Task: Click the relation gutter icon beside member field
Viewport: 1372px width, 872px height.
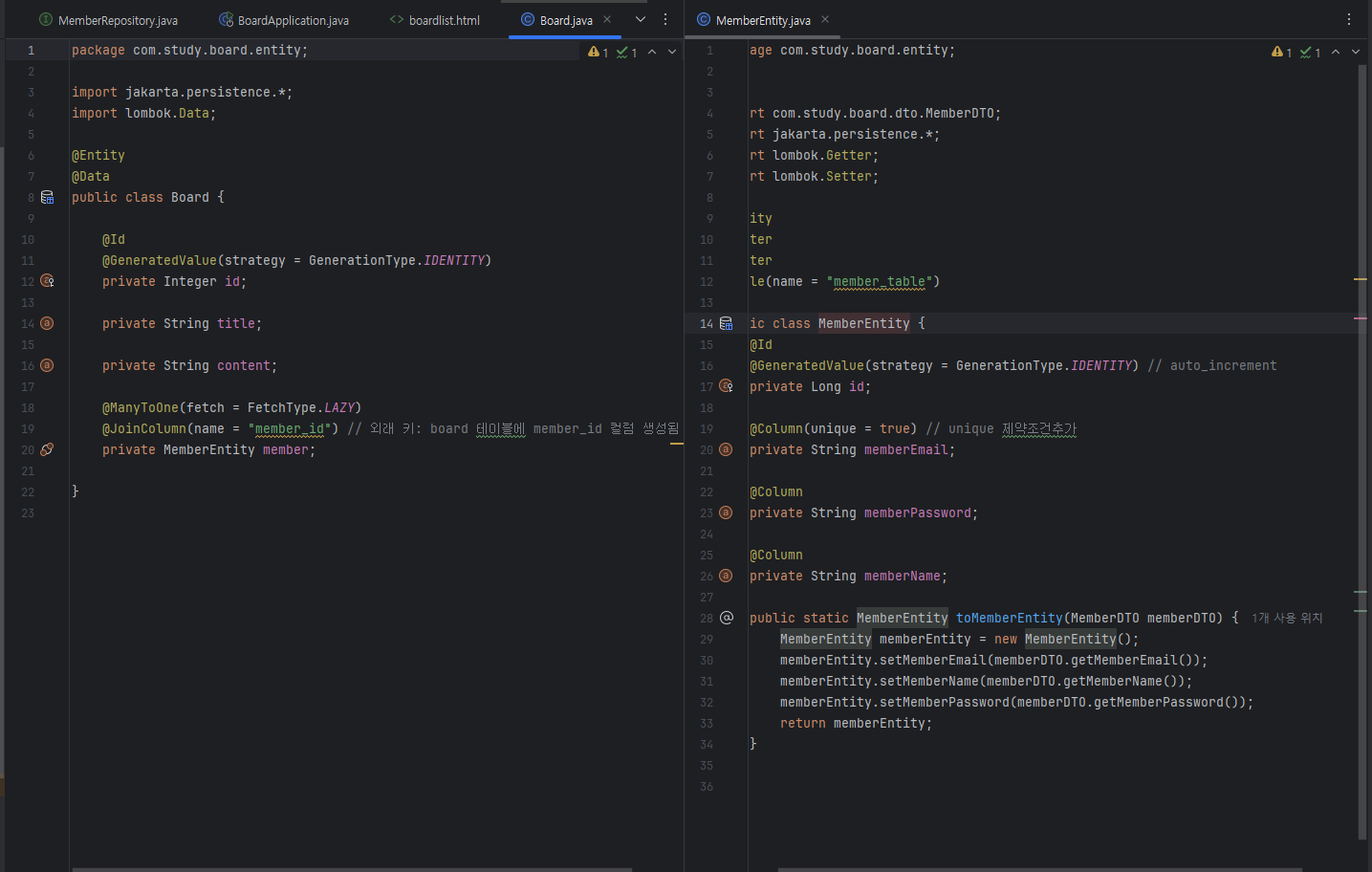Action: (47, 449)
